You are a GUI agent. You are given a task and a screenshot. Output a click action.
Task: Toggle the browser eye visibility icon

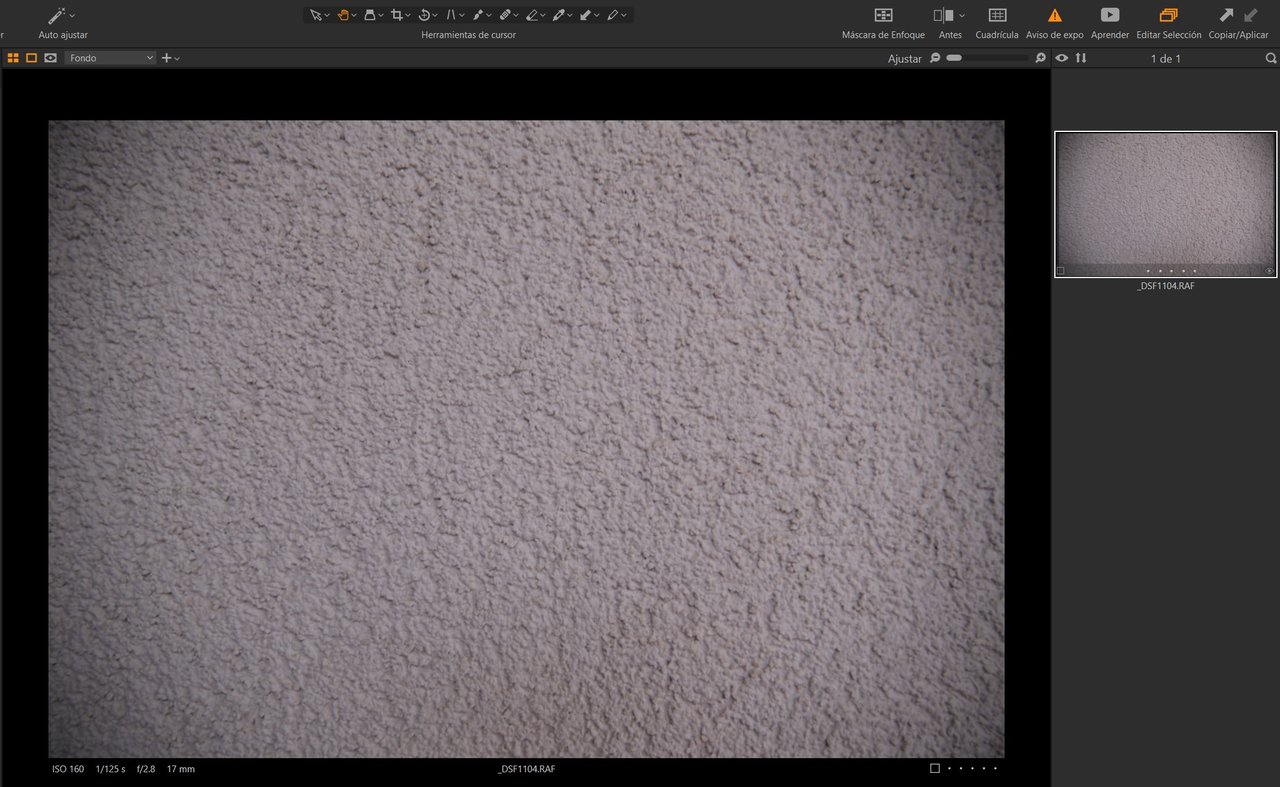coord(1062,58)
